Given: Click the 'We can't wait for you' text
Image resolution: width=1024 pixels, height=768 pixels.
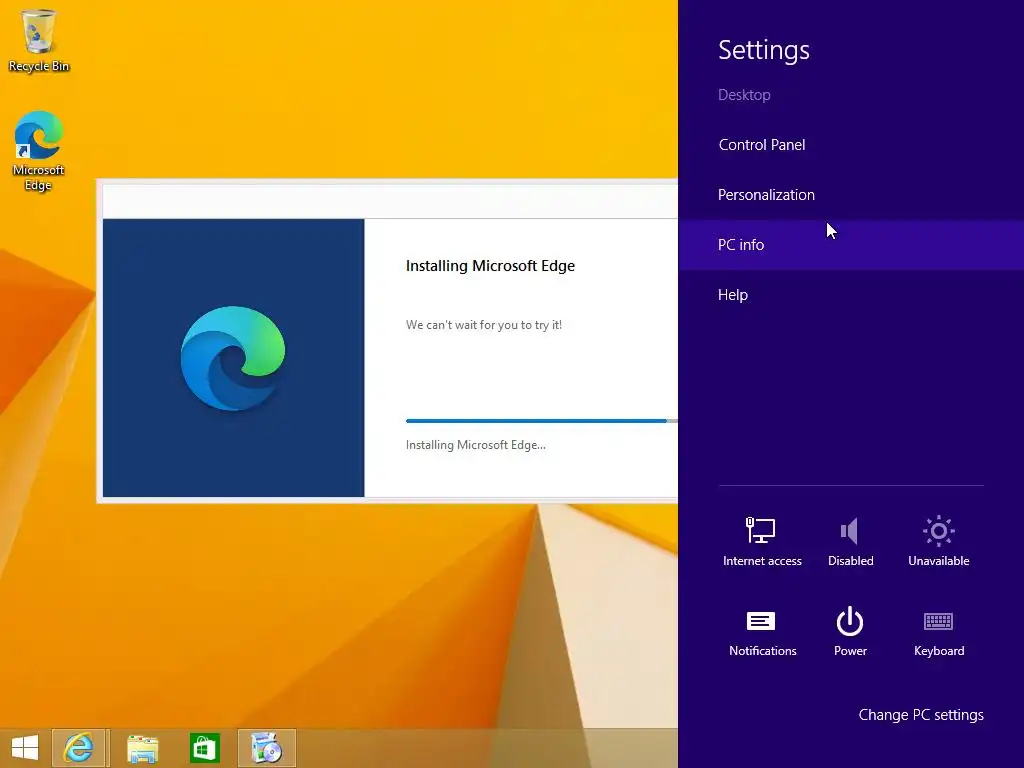Looking at the screenshot, I should pos(484,325).
